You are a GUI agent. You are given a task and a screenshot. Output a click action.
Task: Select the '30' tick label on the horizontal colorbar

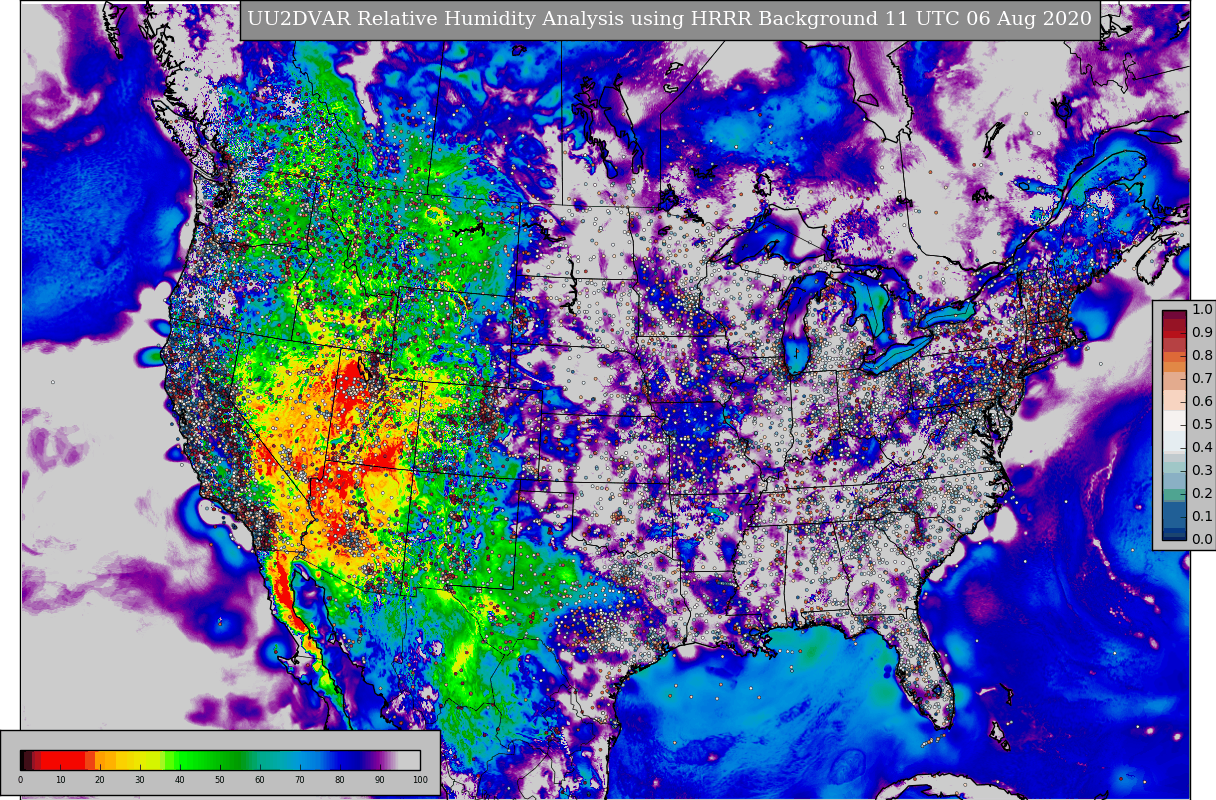[x=140, y=780]
